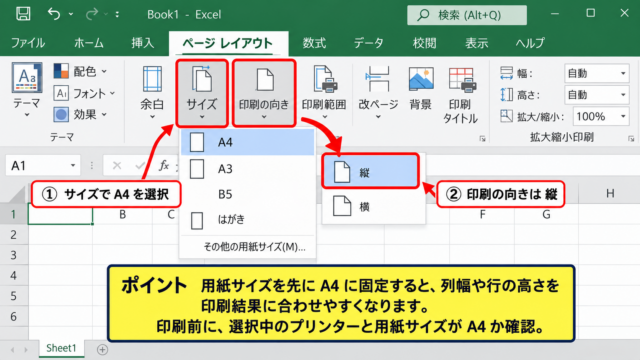Image resolution: width=640 pixels, height=360 pixels.
Task: Select row 1 header
Action: click(13, 214)
